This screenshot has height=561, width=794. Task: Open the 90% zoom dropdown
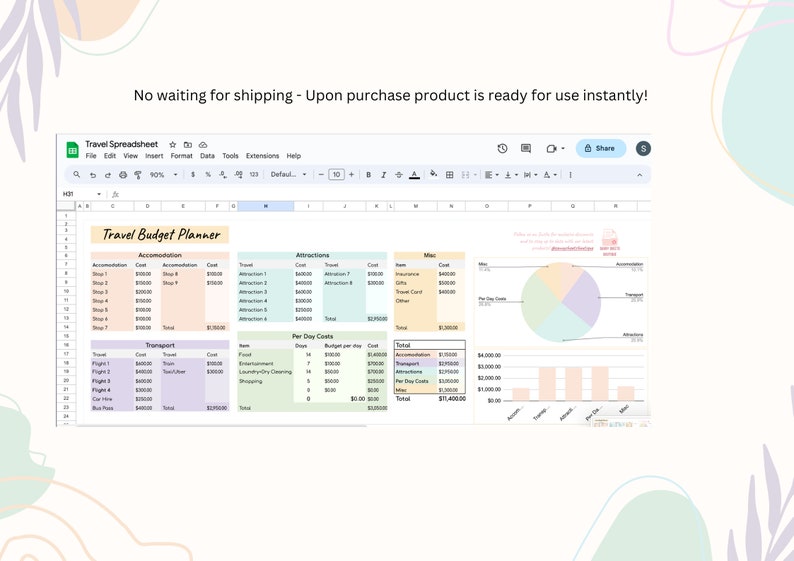(163, 175)
